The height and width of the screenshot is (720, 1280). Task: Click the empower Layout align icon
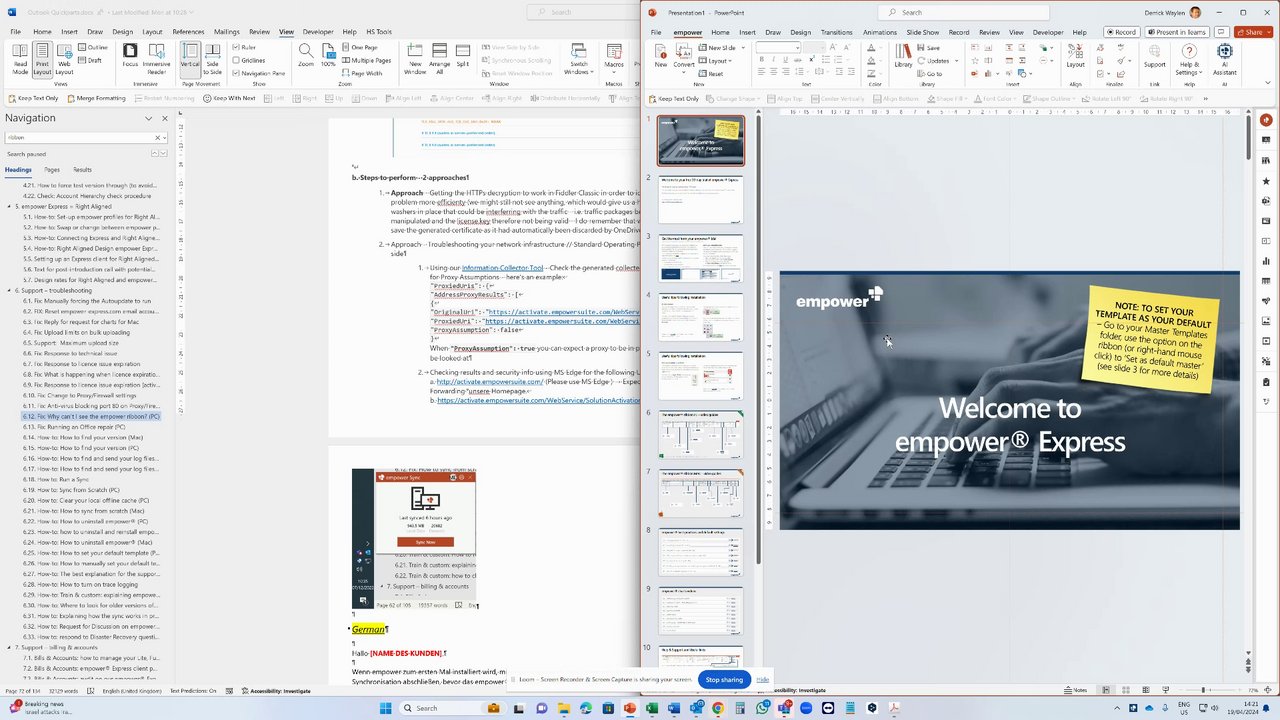pos(1075,56)
